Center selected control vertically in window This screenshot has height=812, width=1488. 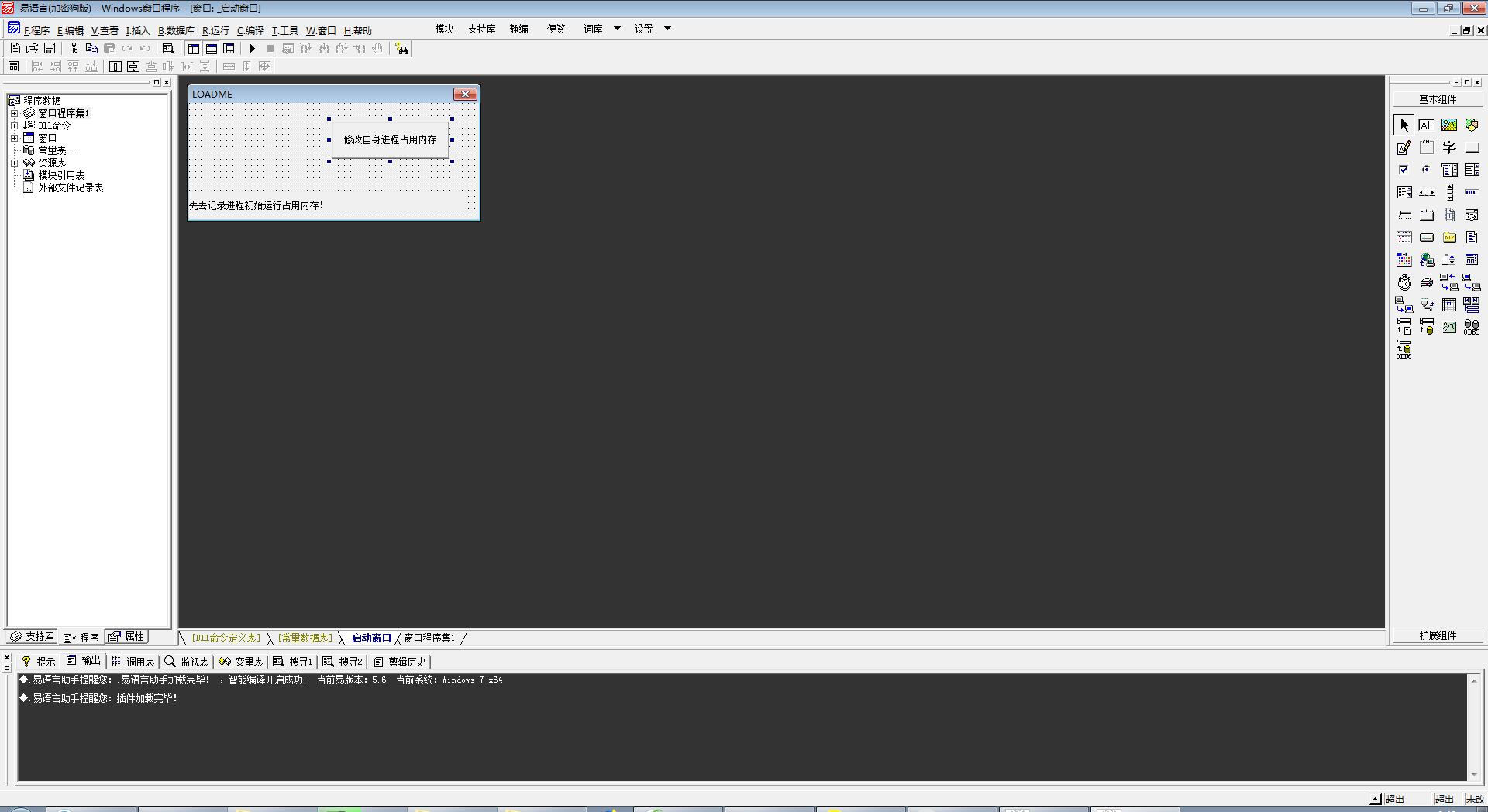pos(133,67)
